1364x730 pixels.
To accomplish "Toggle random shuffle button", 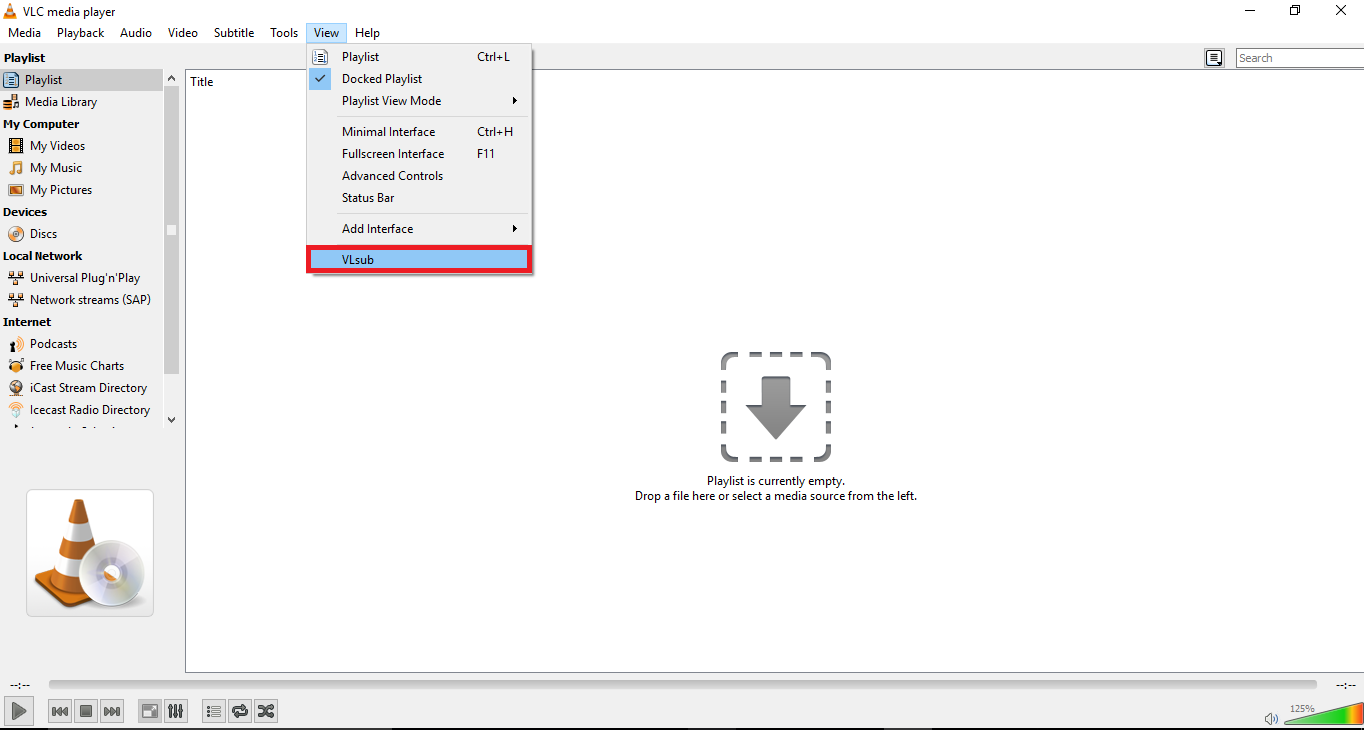I will tap(266, 711).
